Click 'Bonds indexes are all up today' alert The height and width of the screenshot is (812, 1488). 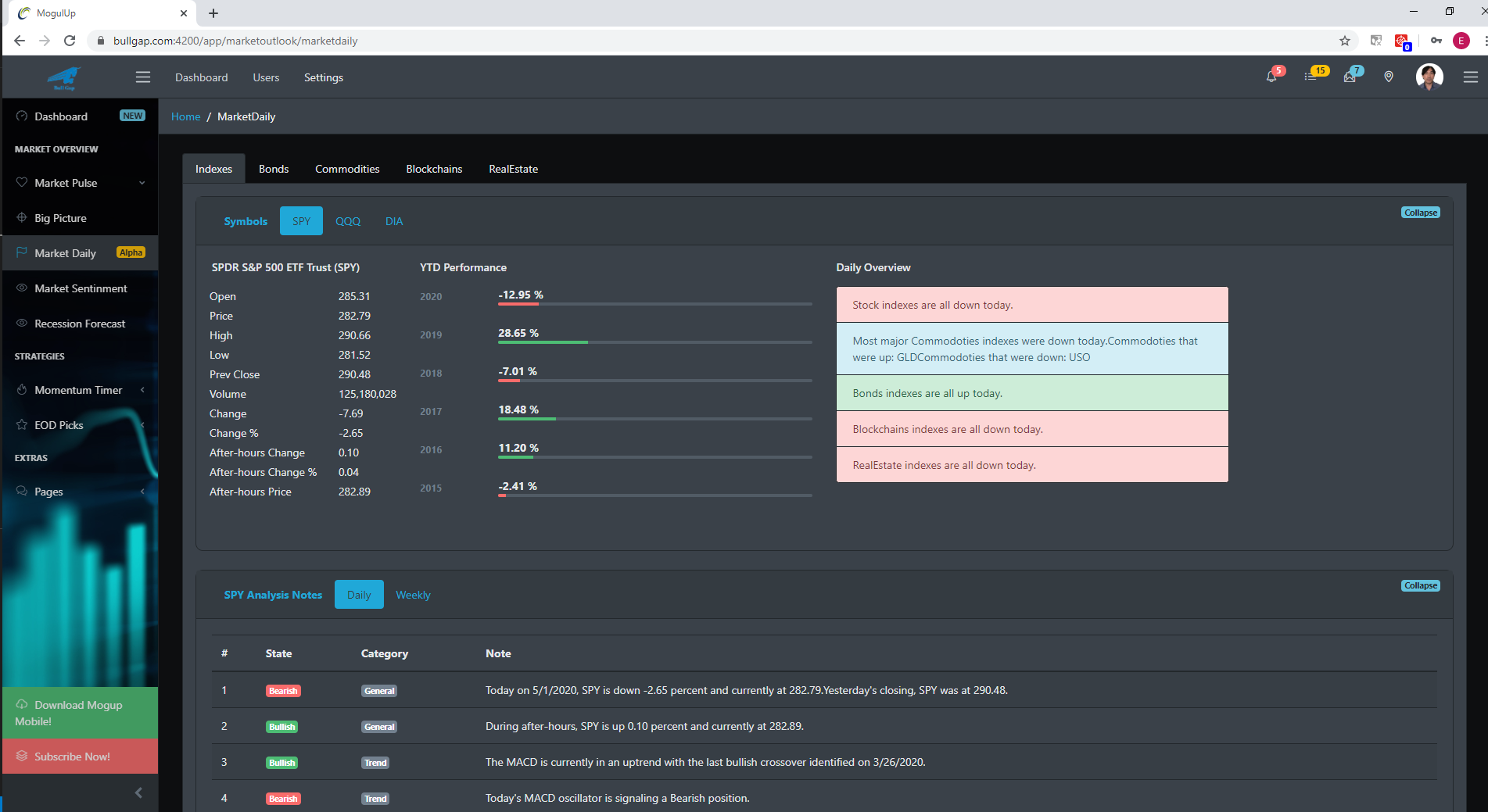[1032, 393]
